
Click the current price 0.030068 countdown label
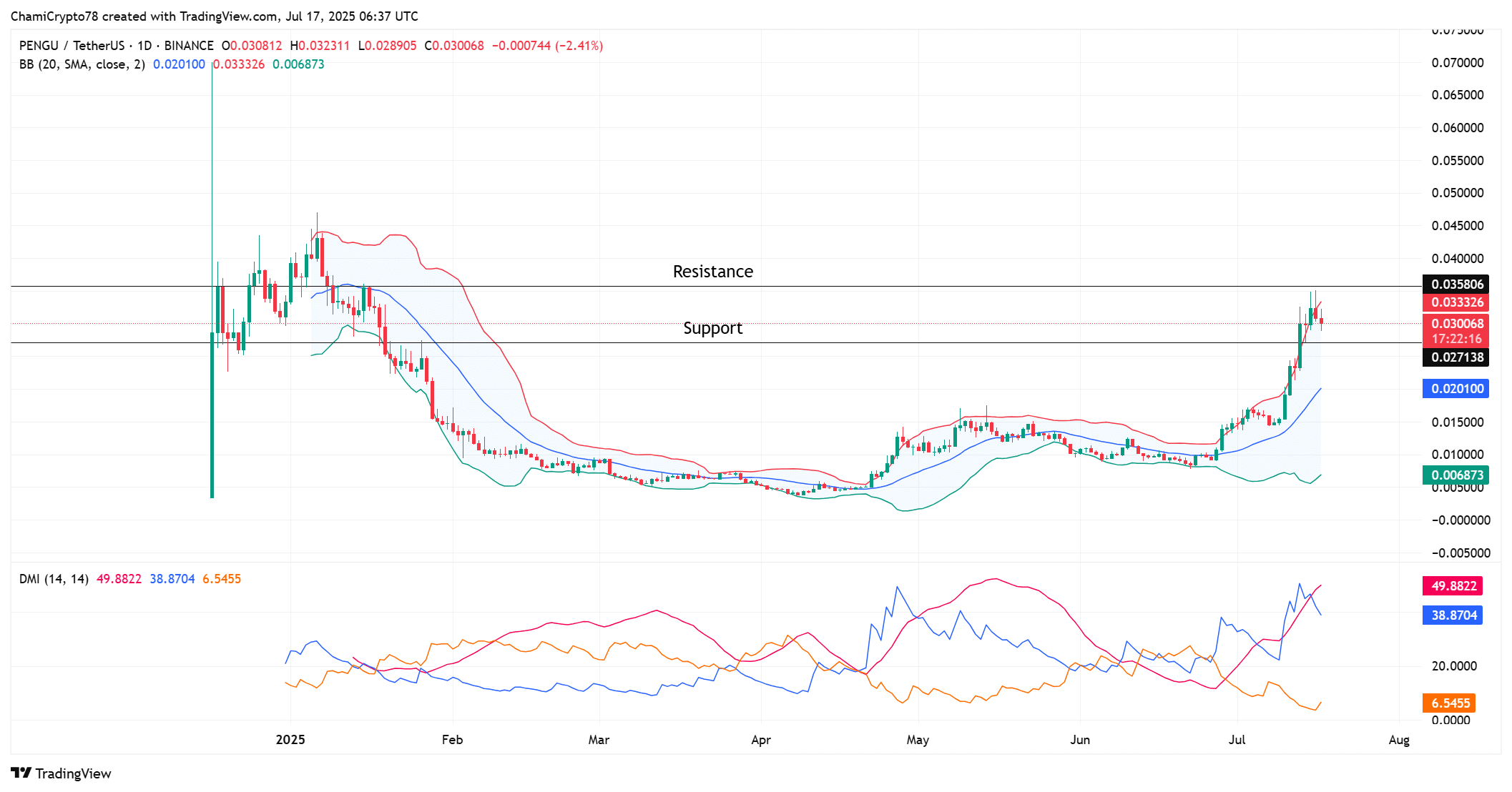click(x=1455, y=331)
